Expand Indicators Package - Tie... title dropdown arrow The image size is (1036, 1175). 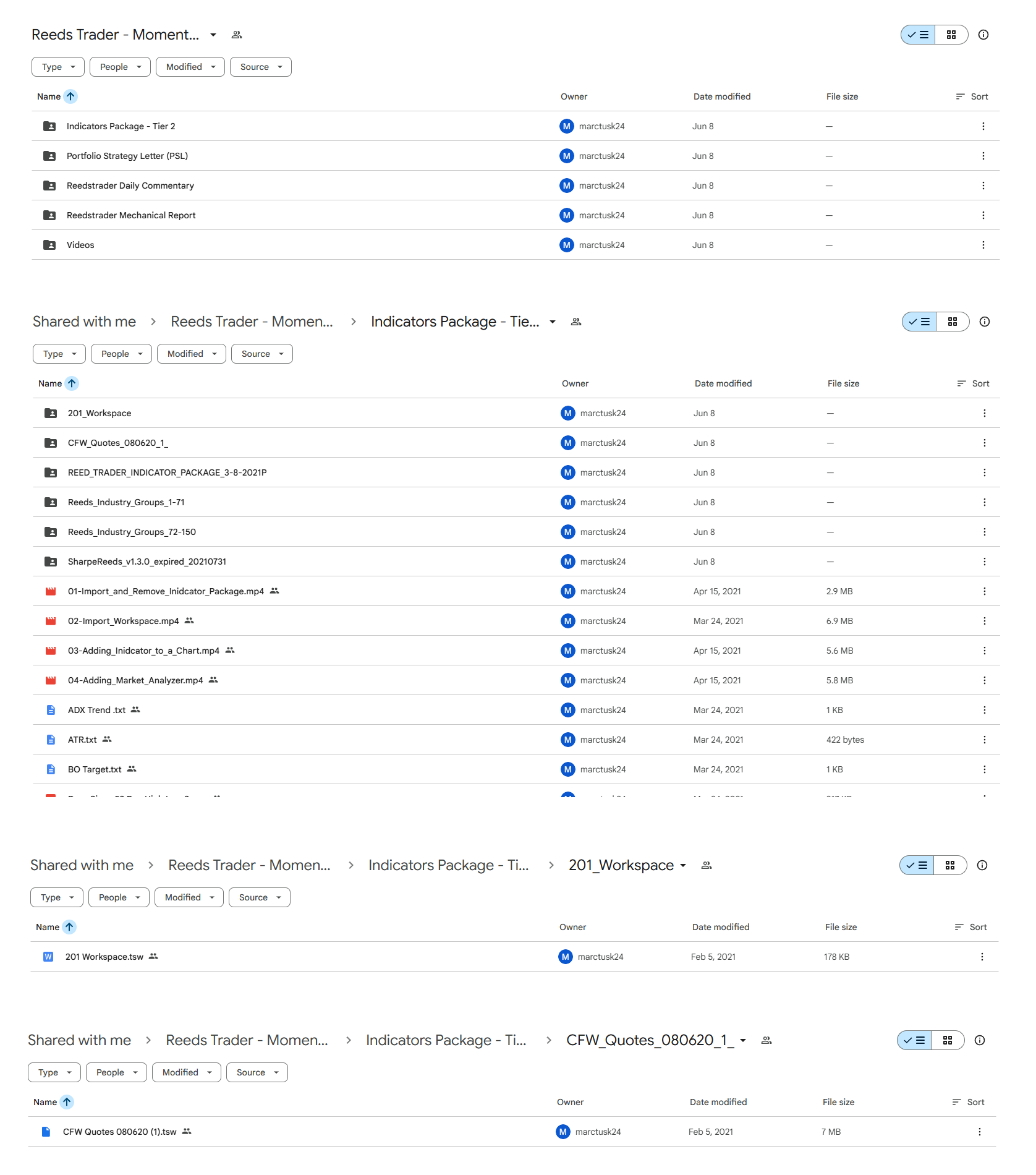(x=553, y=322)
